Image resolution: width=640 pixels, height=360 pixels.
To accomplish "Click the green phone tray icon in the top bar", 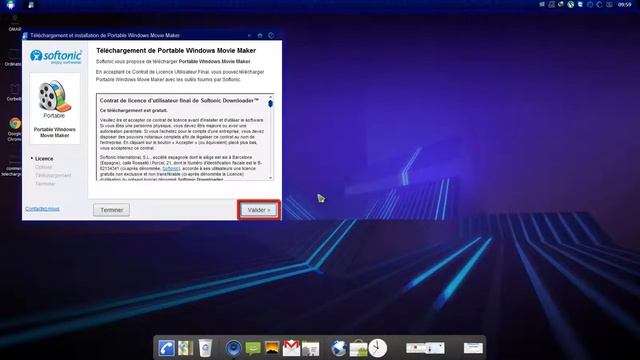I will 561,4.
